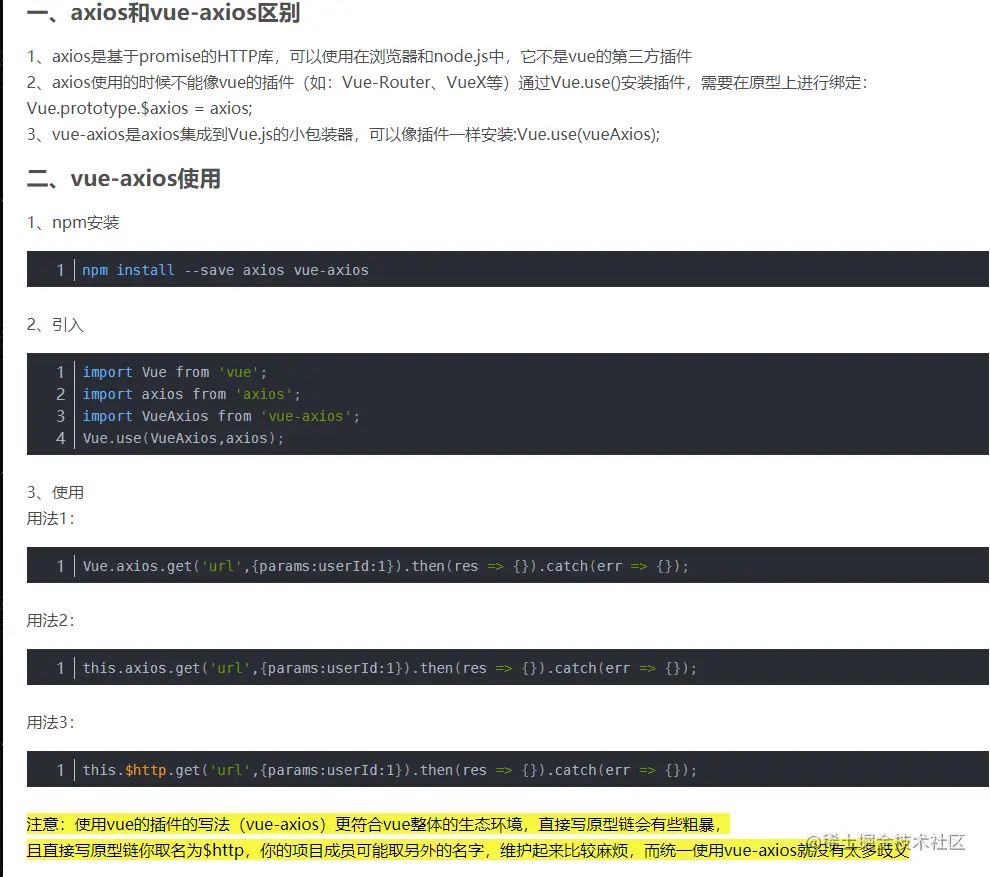Click text "1、npm安装"
The width and height of the screenshot is (990, 877).
(x=73, y=223)
